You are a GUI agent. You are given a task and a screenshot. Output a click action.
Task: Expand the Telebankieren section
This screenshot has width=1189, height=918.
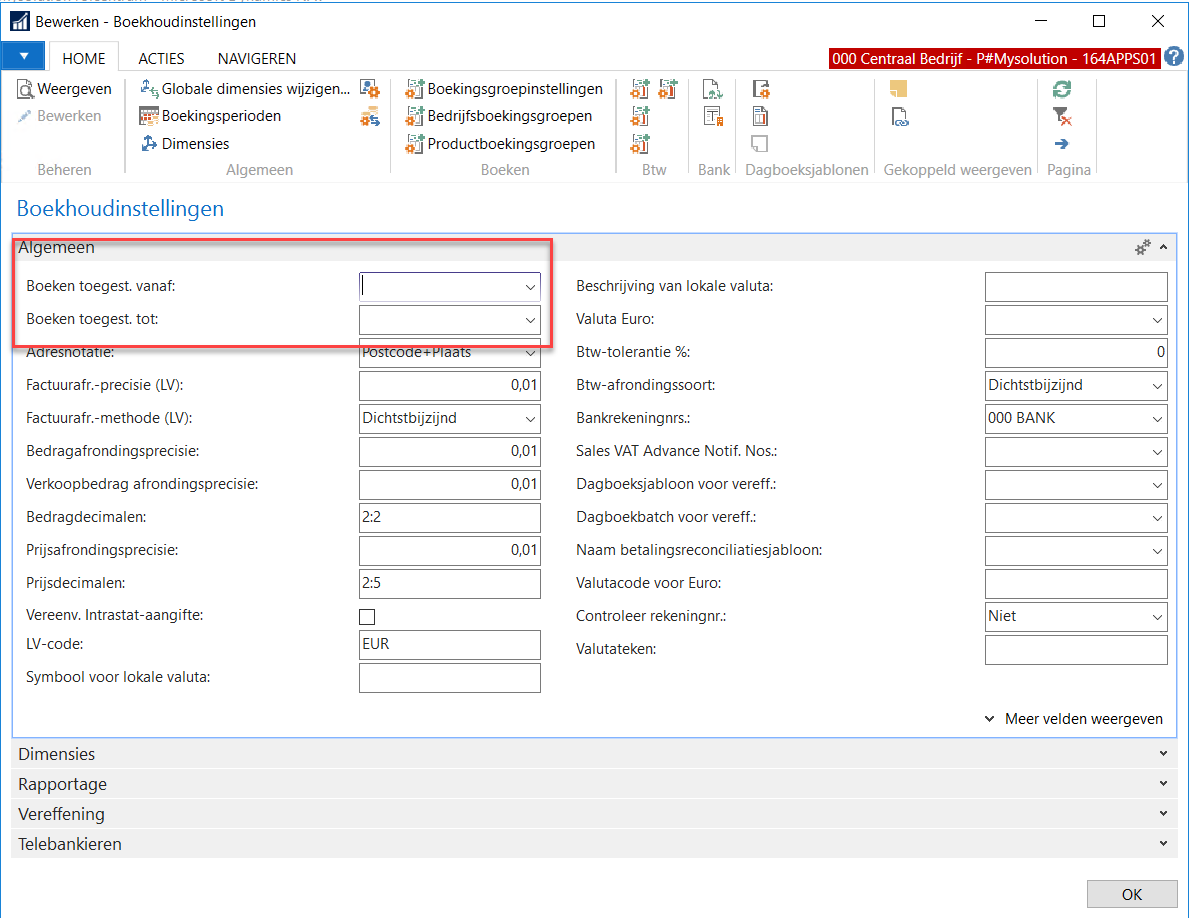[x=594, y=844]
